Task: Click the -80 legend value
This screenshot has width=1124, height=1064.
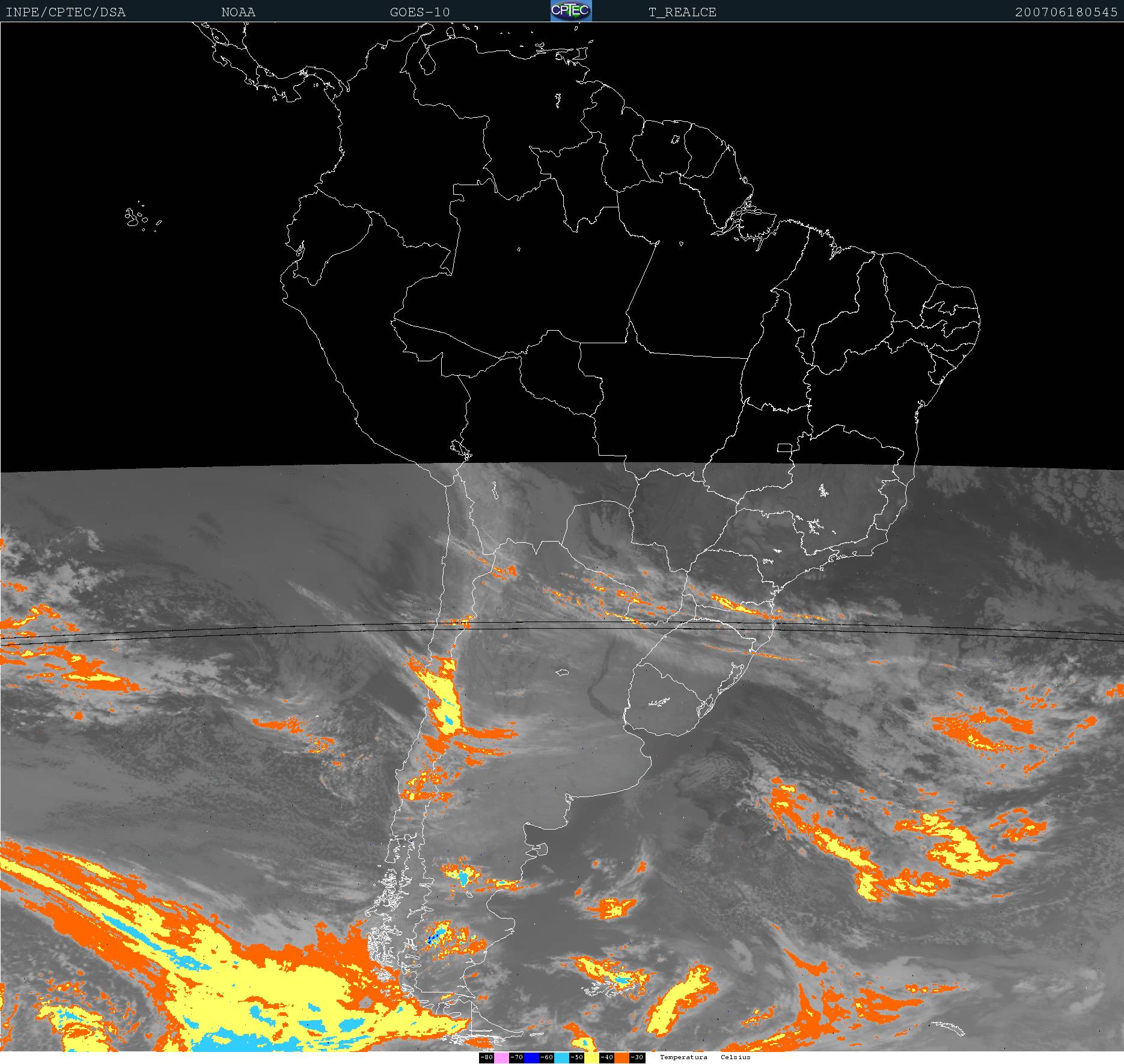Action: point(486,1057)
